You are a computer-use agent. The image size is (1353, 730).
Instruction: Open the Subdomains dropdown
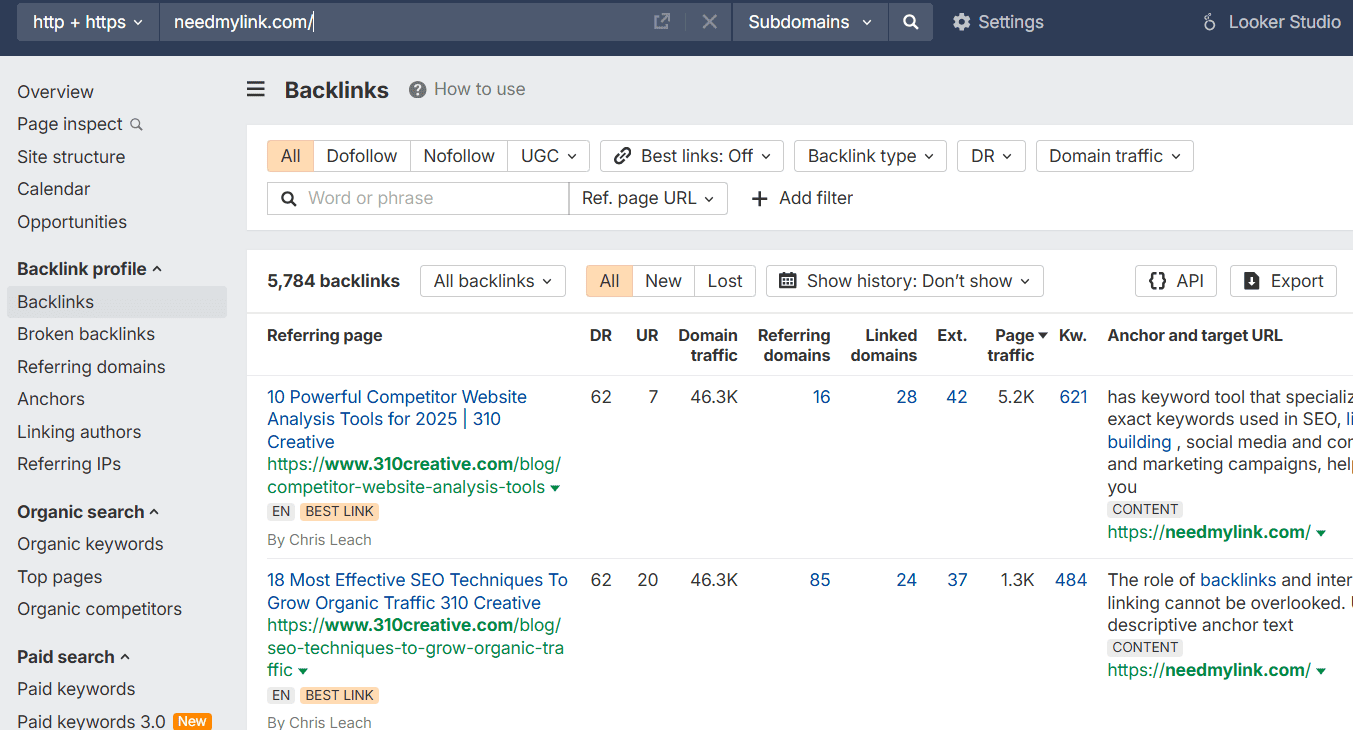click(x=809, y=21)
